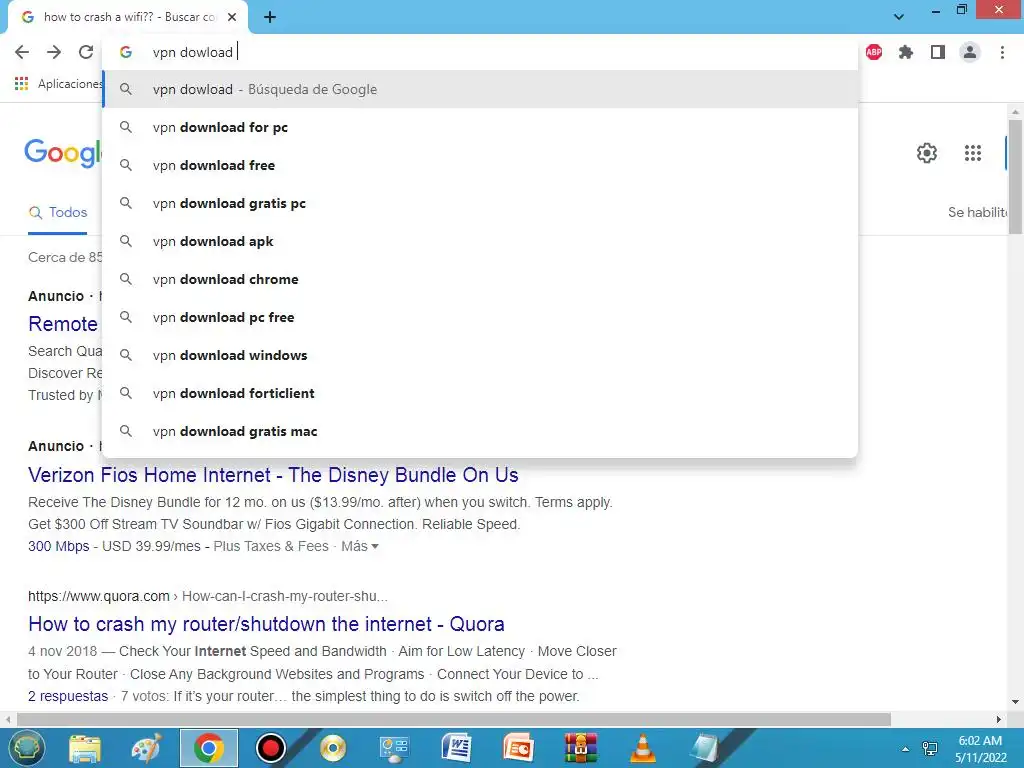Launch Paint from the taskbar
Screen dimensions: 1024x768
pyautogui.click(x=146, y=748)
